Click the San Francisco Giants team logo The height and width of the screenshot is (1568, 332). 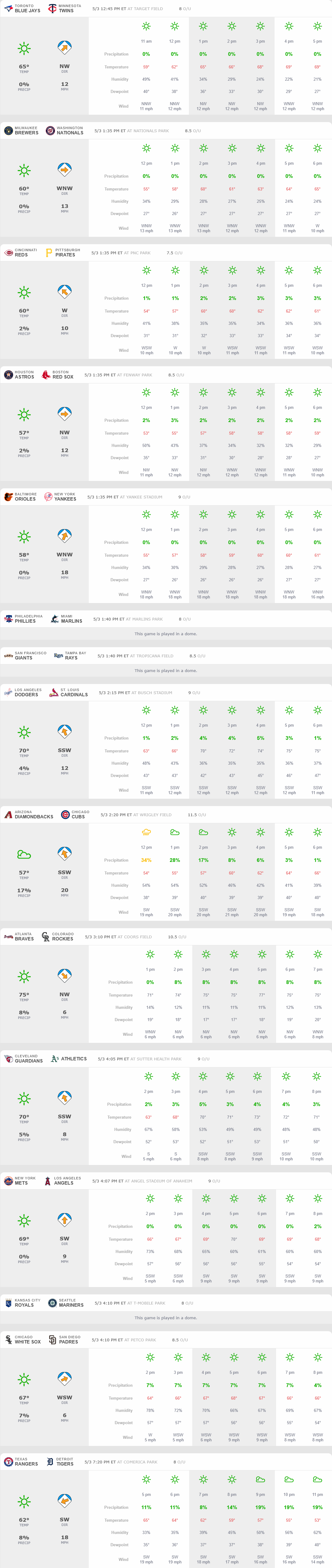(x=9, y=655)
